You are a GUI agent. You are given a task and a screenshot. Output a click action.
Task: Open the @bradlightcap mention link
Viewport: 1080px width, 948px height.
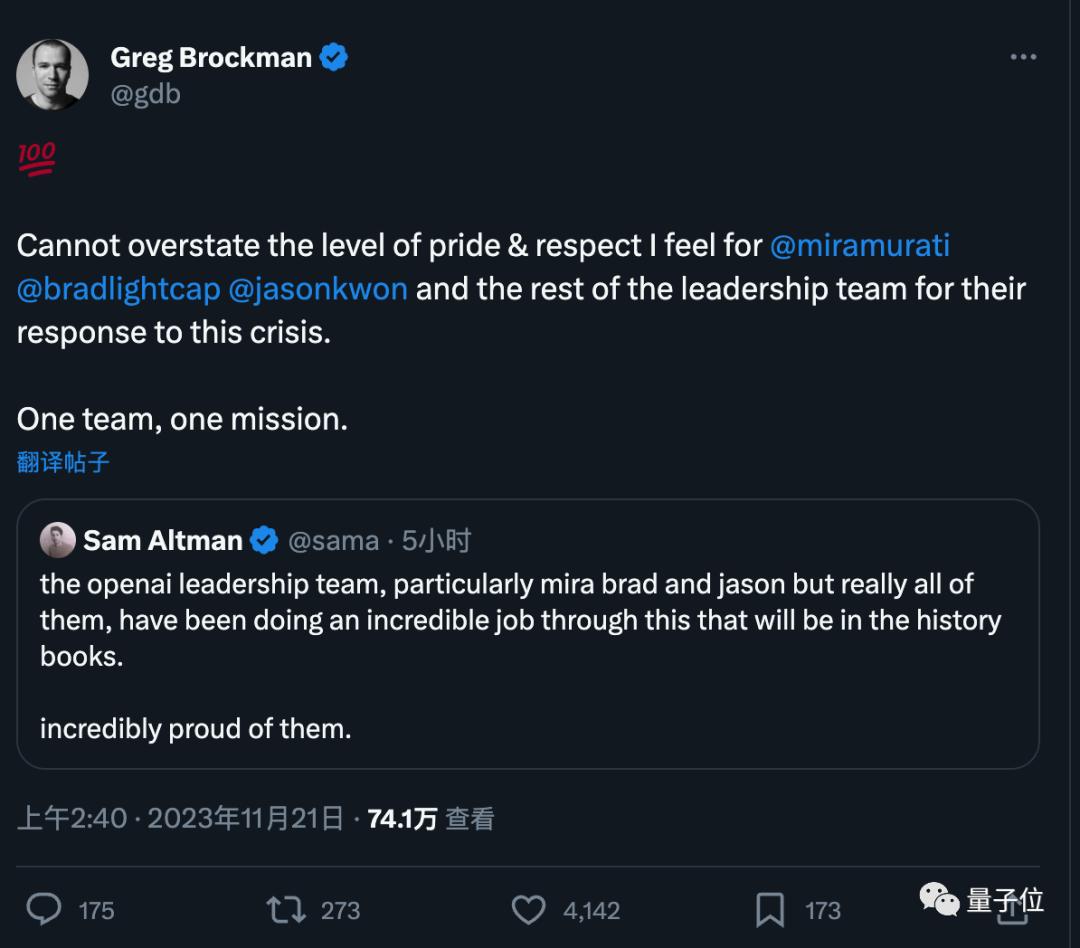coord(118,289)
